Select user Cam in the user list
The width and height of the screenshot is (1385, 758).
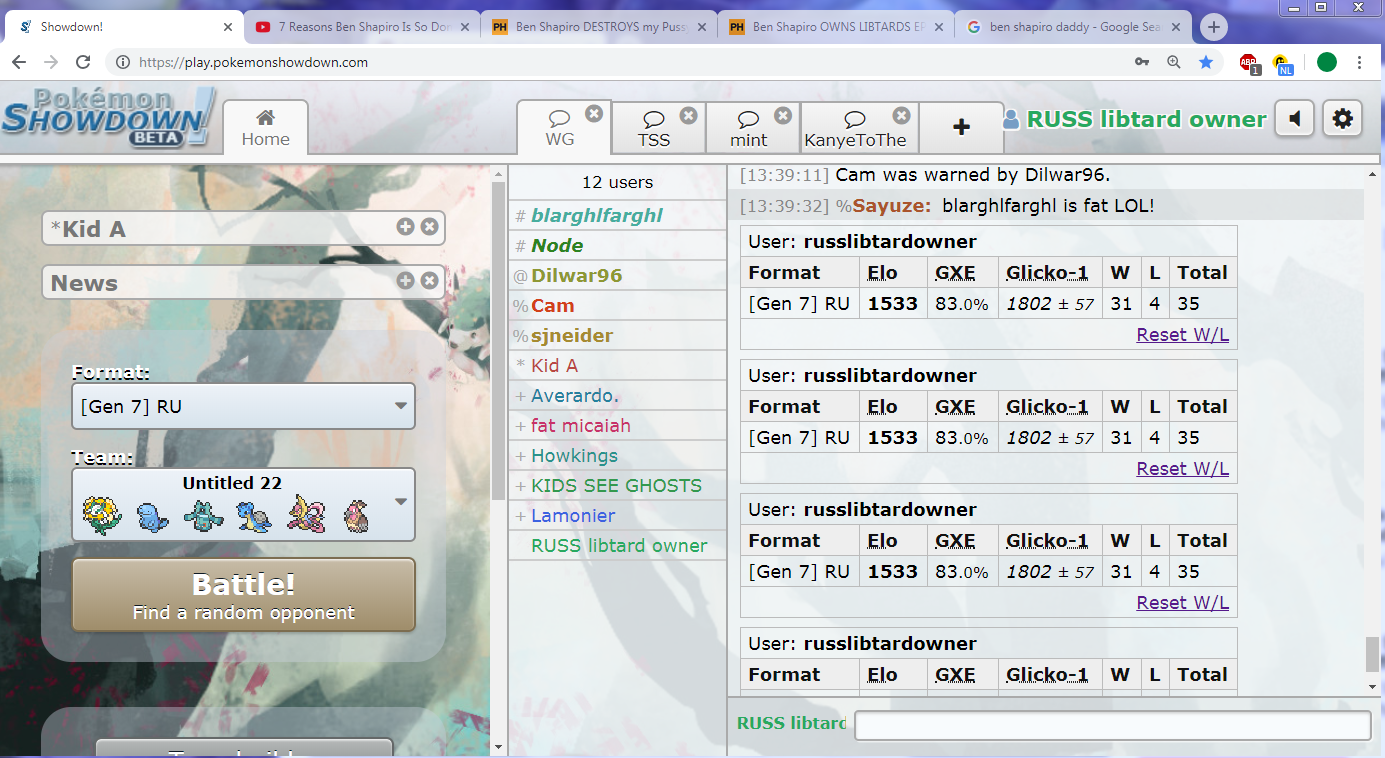(617, 306)
